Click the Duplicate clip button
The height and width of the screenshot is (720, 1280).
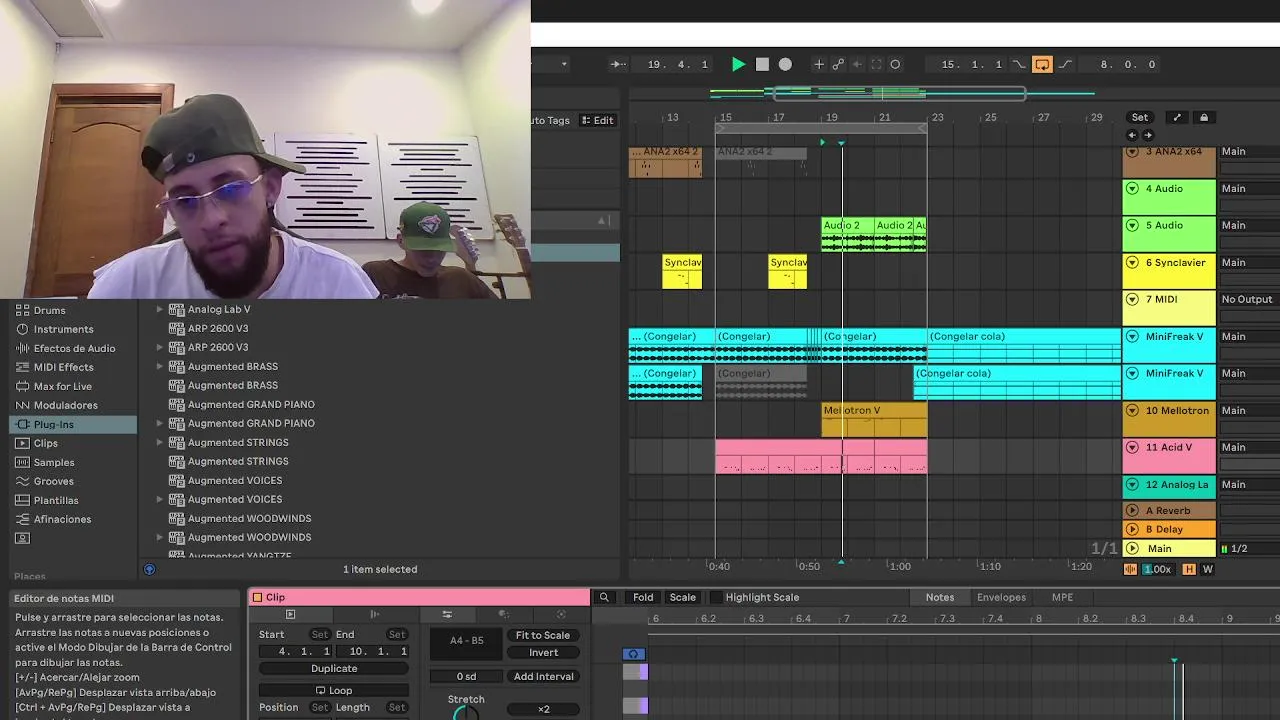pos(334,668)
